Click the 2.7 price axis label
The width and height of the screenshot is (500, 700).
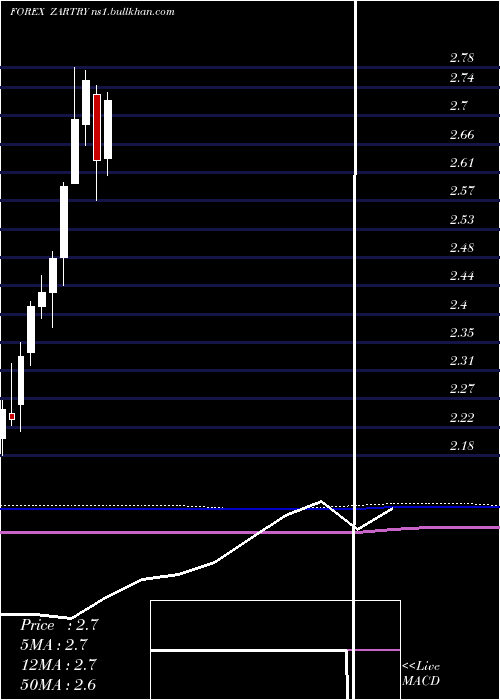[458, 106]
